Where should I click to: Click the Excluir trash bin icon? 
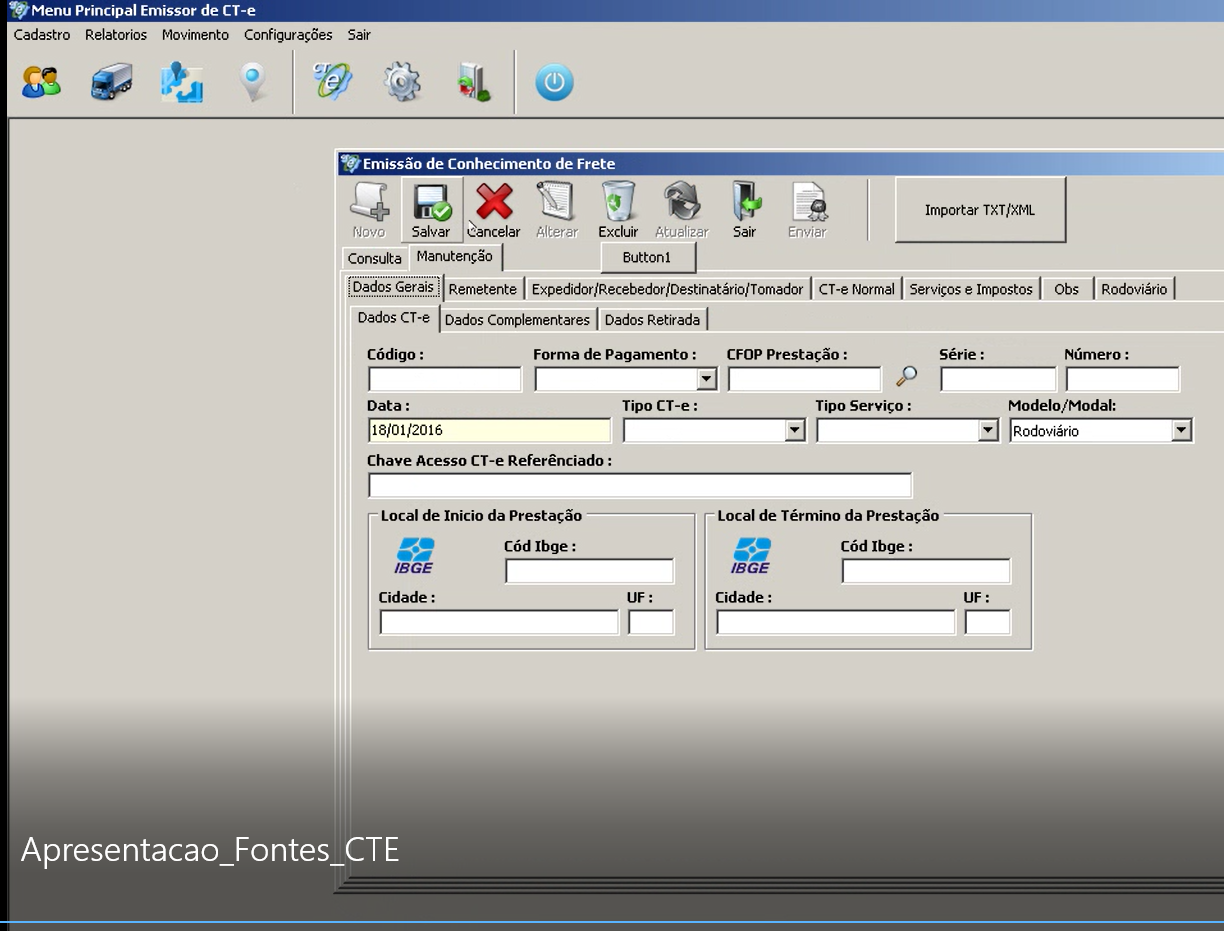pos(618,201)
